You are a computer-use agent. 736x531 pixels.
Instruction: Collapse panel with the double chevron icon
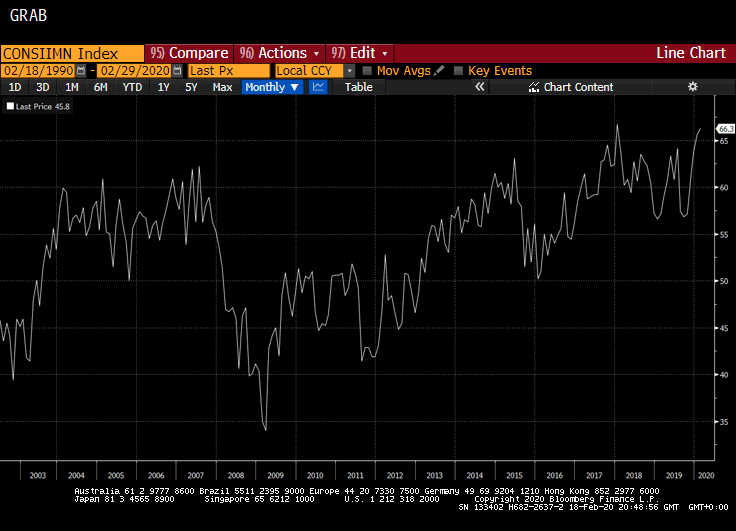[479, 87]
